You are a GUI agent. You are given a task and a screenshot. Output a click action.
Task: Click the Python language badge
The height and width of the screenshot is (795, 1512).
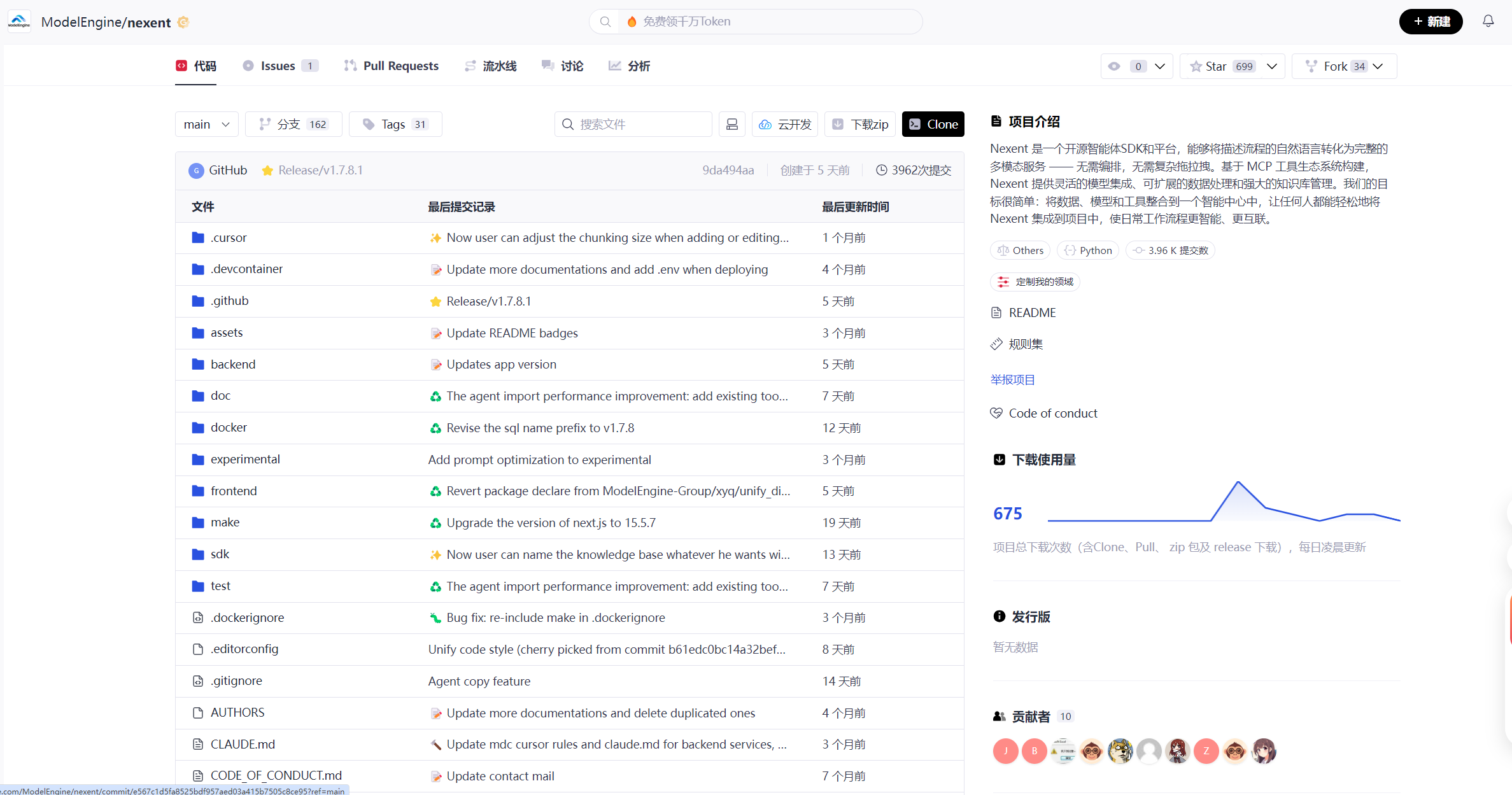(x=1088, y=250)
